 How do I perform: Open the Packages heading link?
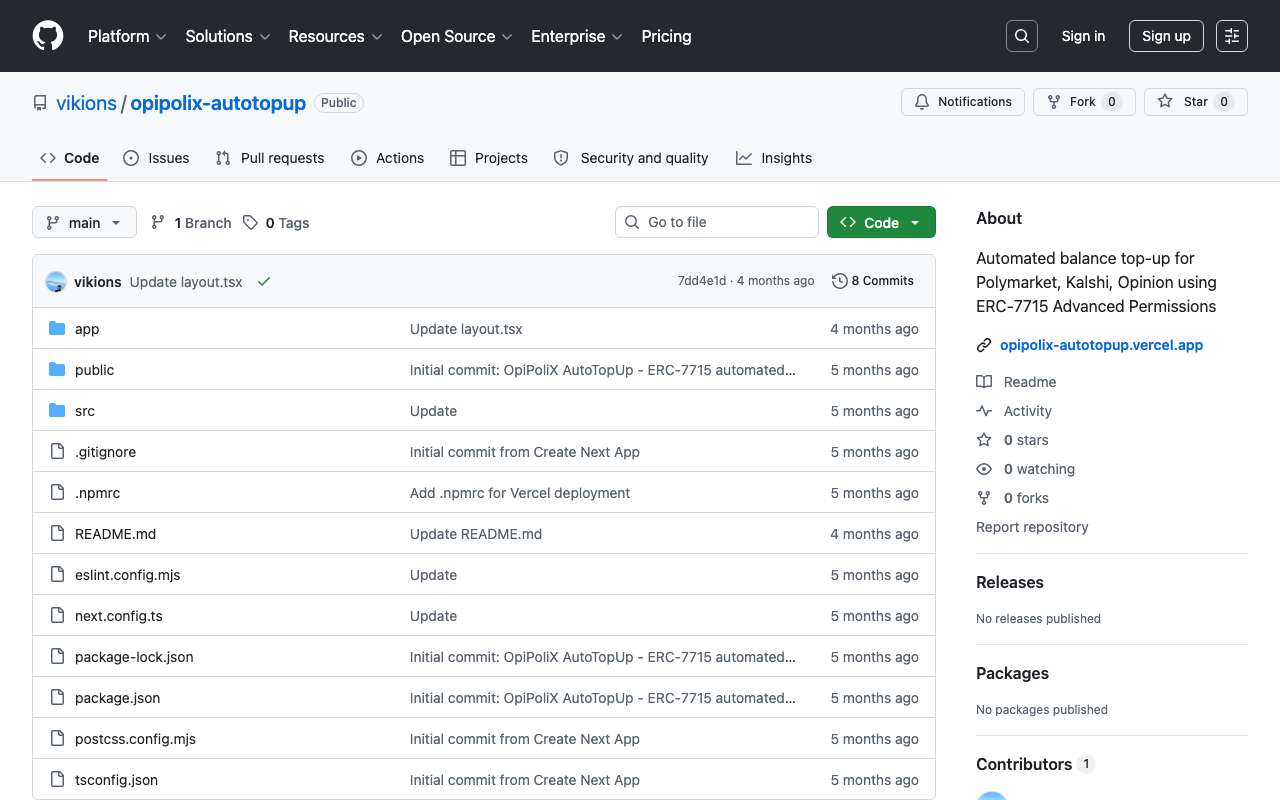tap(1012, 673)
